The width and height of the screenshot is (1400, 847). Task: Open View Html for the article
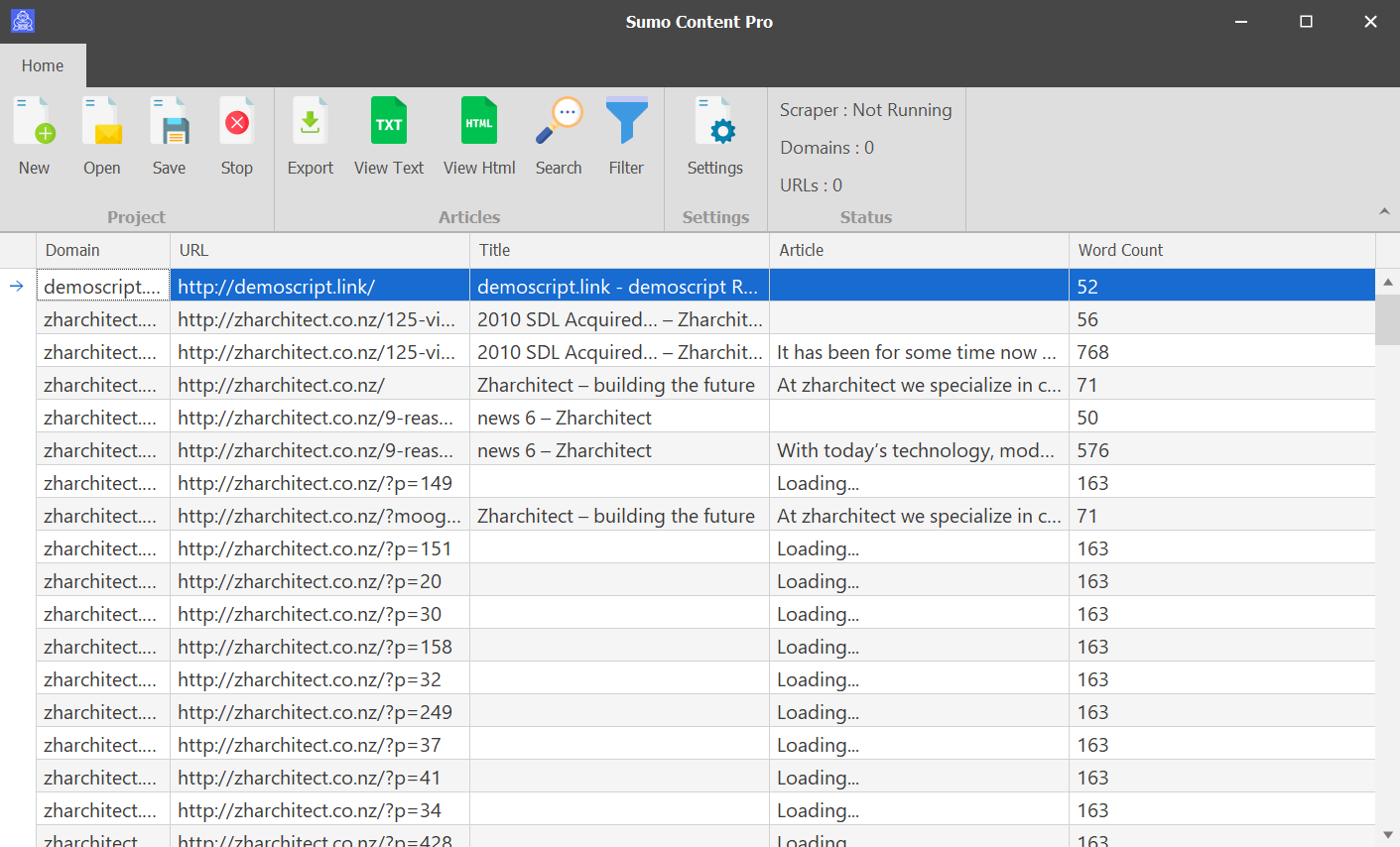pyautogui.click(x=479, y=137)
